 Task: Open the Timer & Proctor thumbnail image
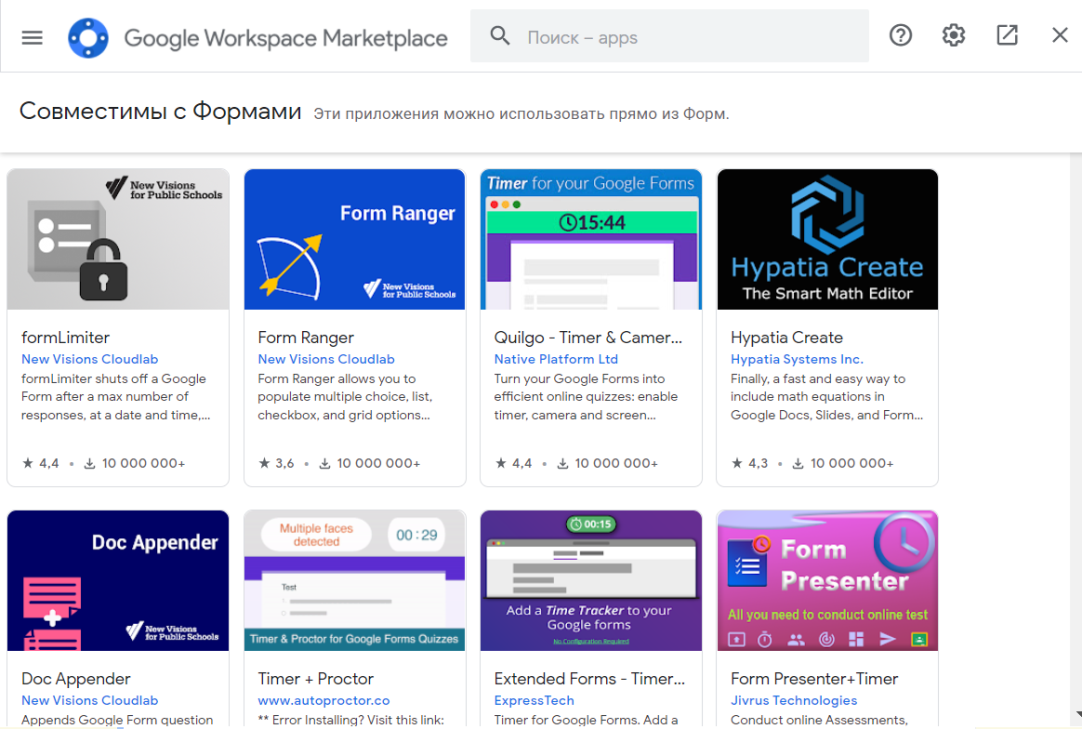point(355,581)
